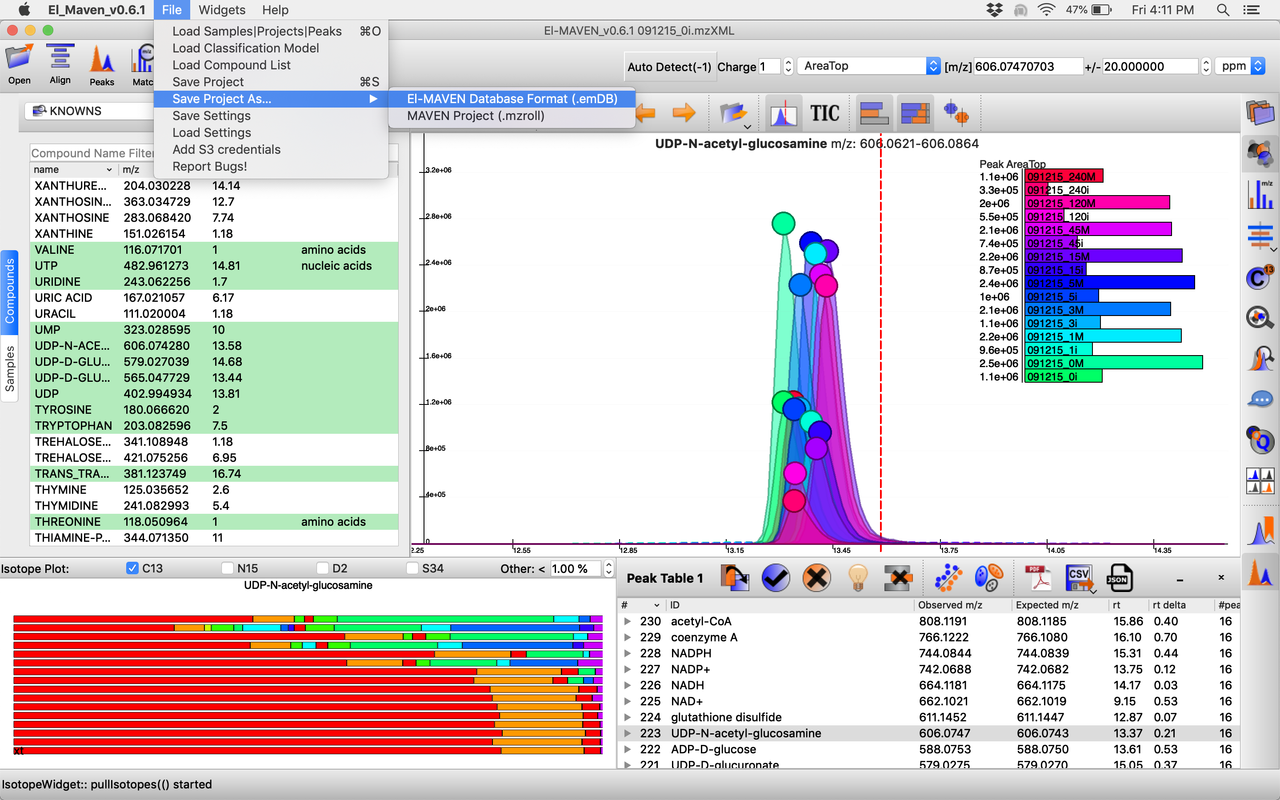Adjust the Other percentage stepper
This screenshot has height=800, width=1280.
pyautogui.click(x=607, y=568)
